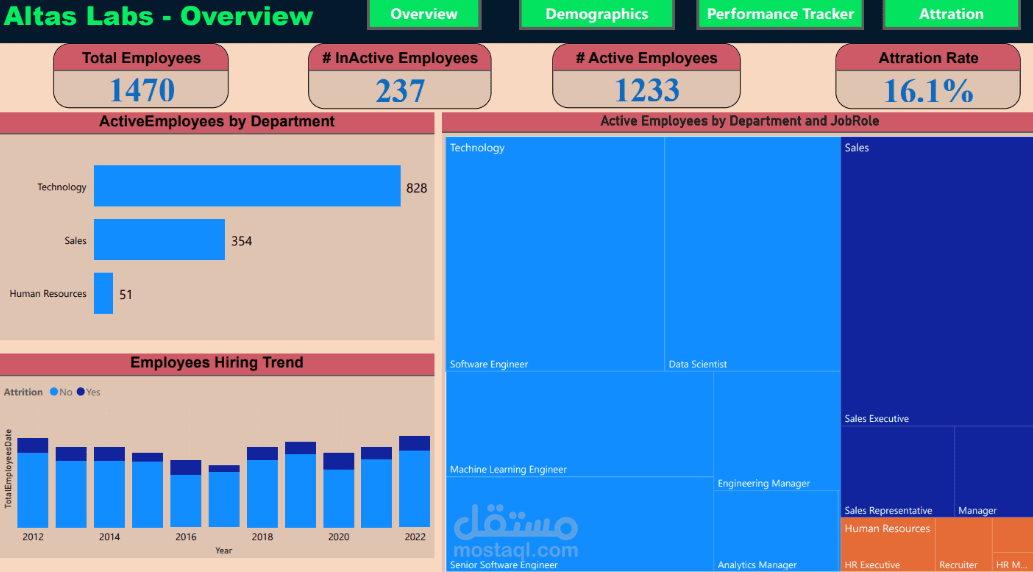Select the 2020 hiring trend column
Image resolution: width=1033 pixels, height=572 pixels.
click(339, 490)
